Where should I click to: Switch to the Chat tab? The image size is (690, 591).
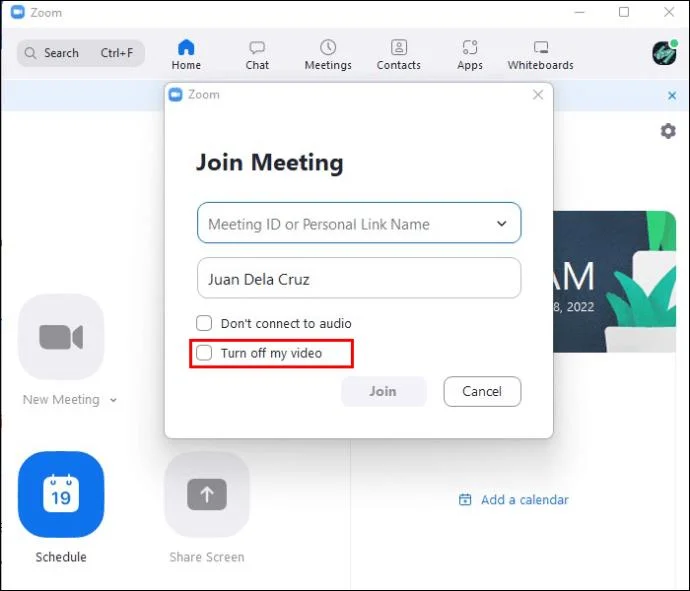pyautogui.click(x=257, y=55)
